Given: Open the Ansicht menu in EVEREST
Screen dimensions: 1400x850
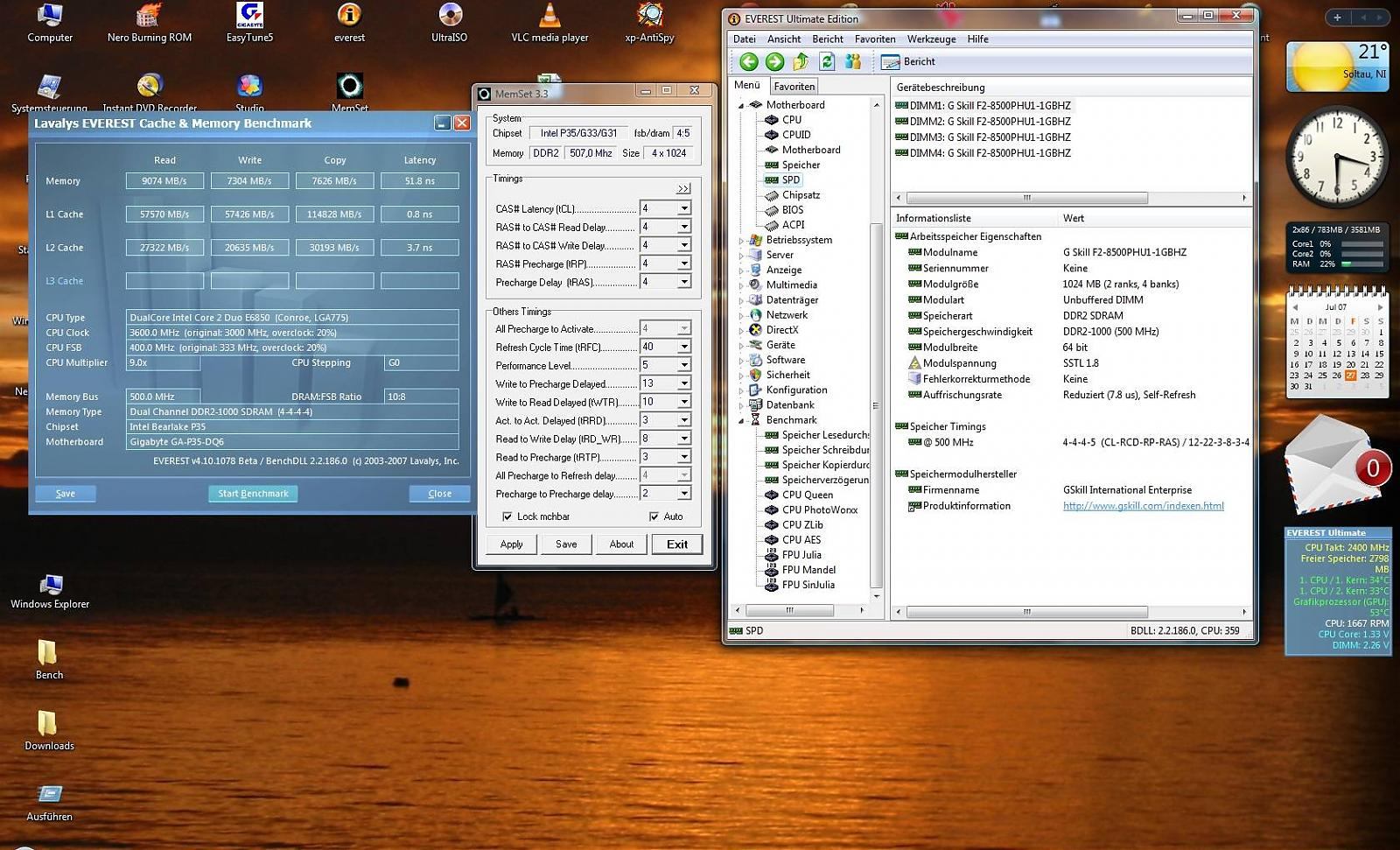Looking at the screenshot, I should [784, 39].
